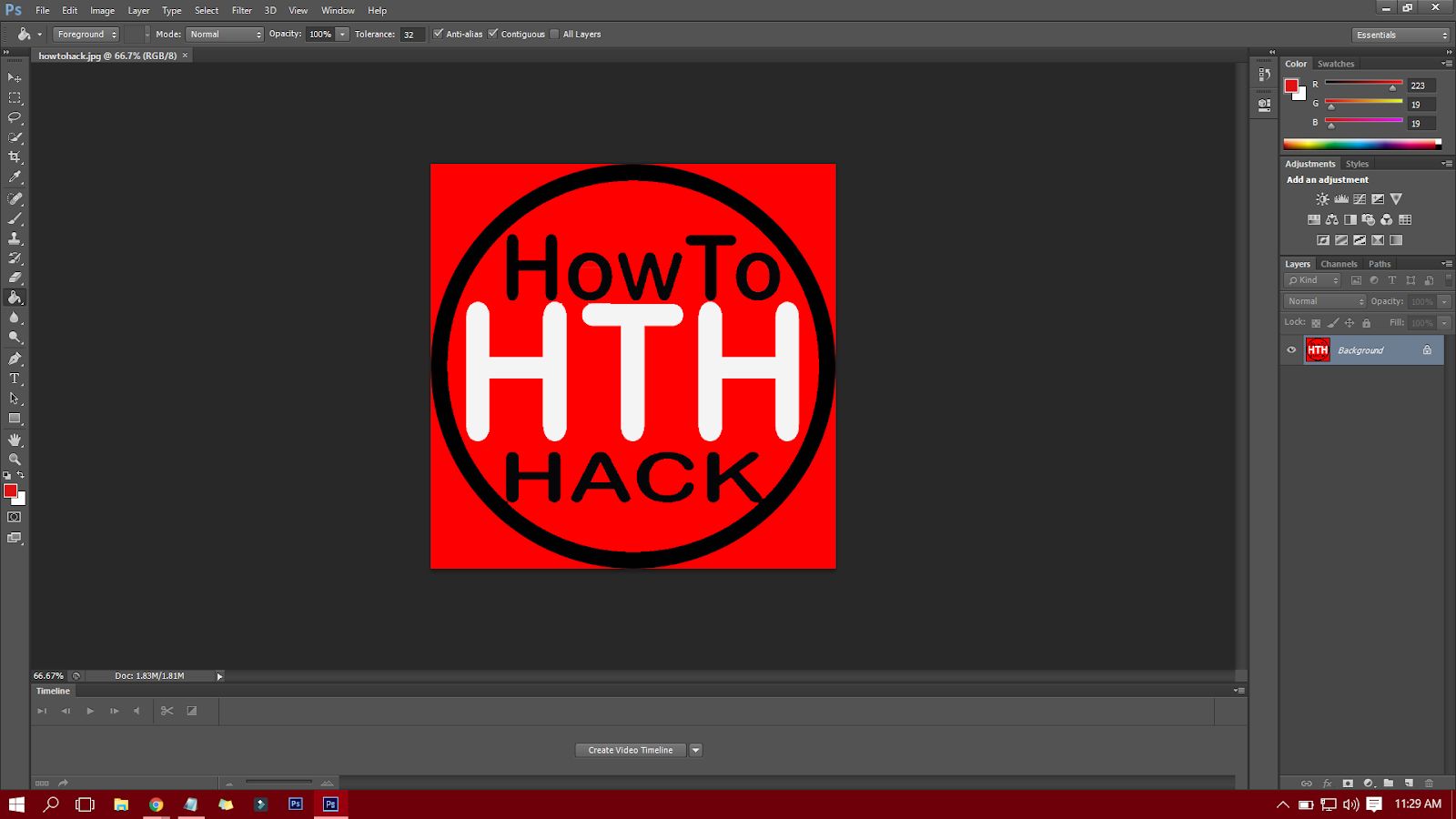Open the Opacity slider arrow in options bar
The image size is (1456, 819).
coord(342,35)
